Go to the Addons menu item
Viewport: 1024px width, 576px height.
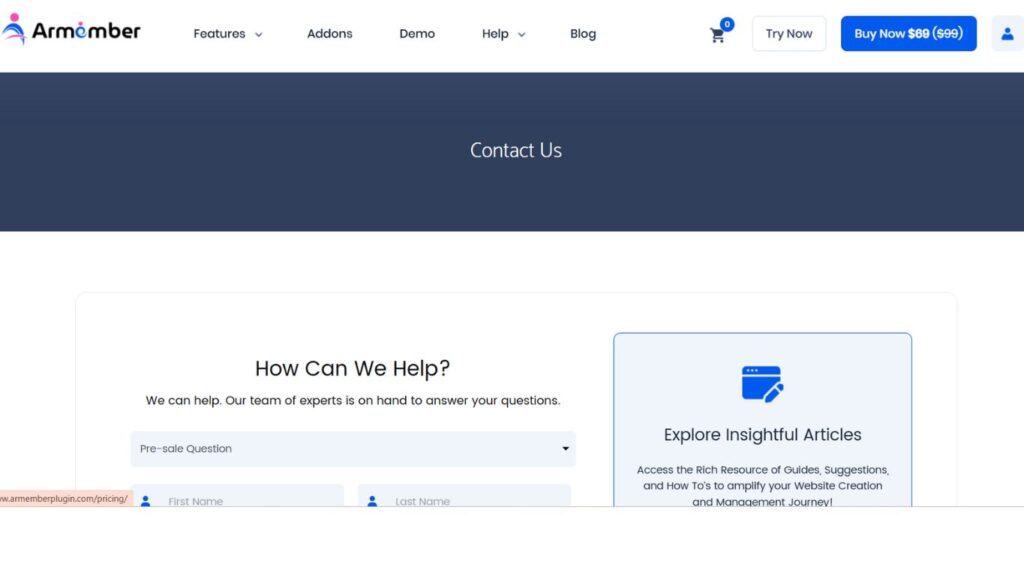[329, 33]
